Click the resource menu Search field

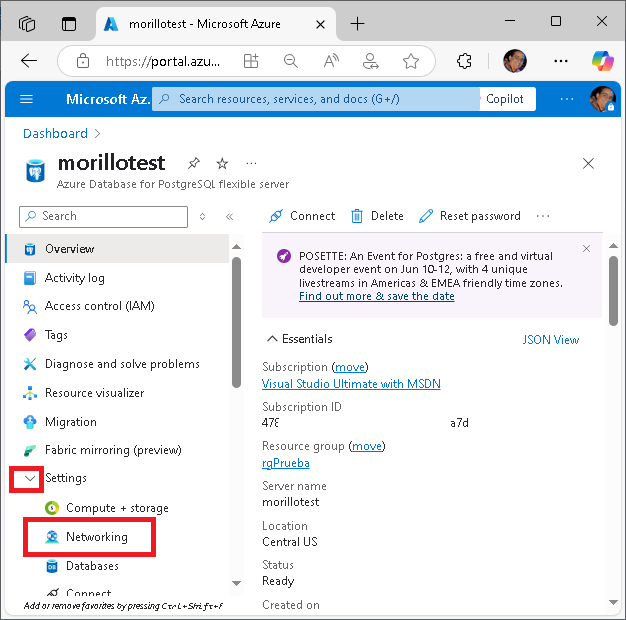point(103,217)
